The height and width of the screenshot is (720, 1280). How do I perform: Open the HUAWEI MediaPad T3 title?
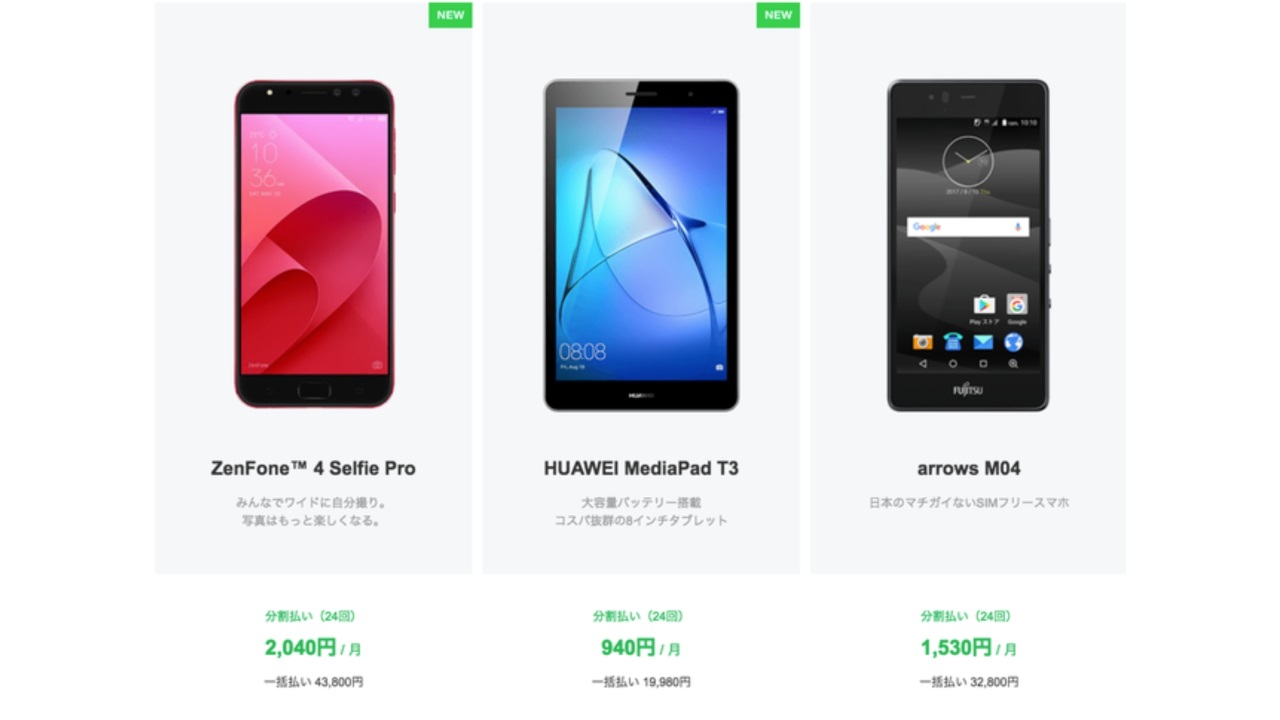[x=641, y=468]
